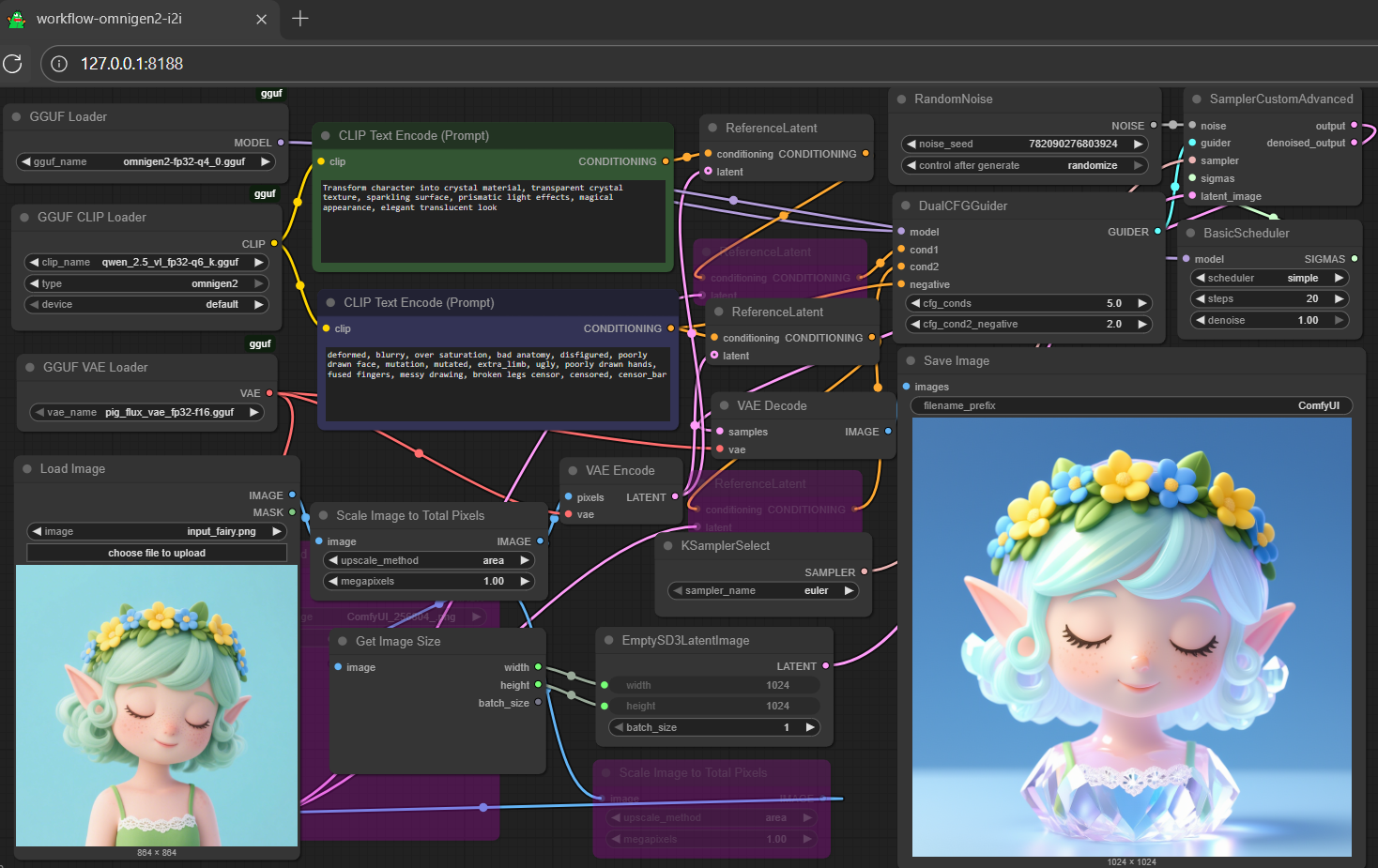Close the workflow-omnigen2-i2i tab
Viewport: 1378px width, 868px height.
[261, 19]
